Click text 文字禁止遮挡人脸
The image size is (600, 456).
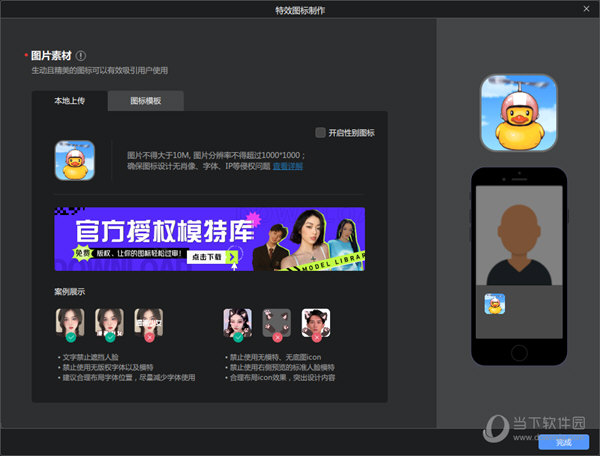point(91,357)
